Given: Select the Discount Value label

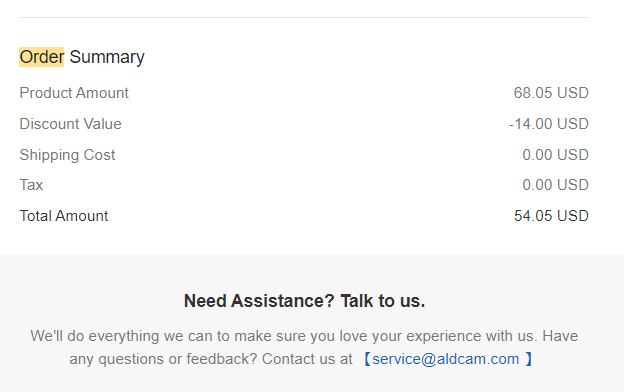Looking at the screenshot, I should (x=70, y=124).
